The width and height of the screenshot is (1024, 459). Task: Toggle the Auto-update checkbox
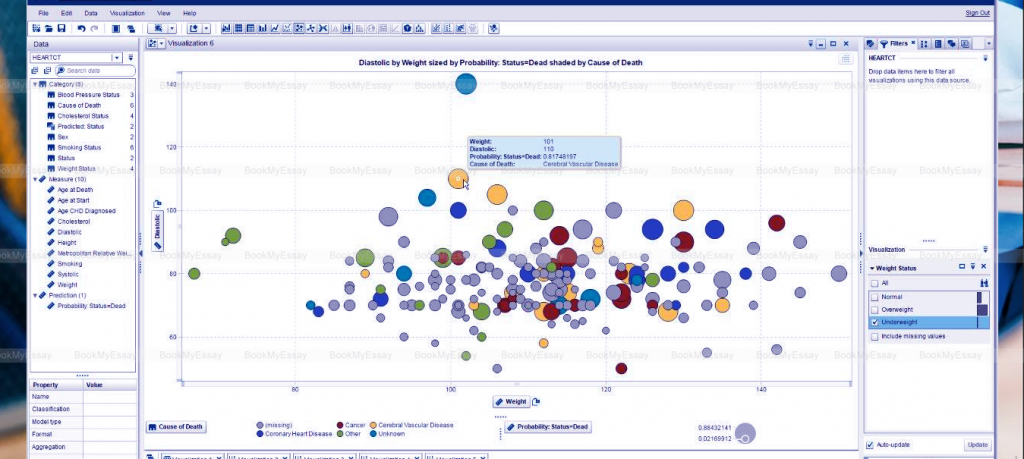tap(870, 444)
